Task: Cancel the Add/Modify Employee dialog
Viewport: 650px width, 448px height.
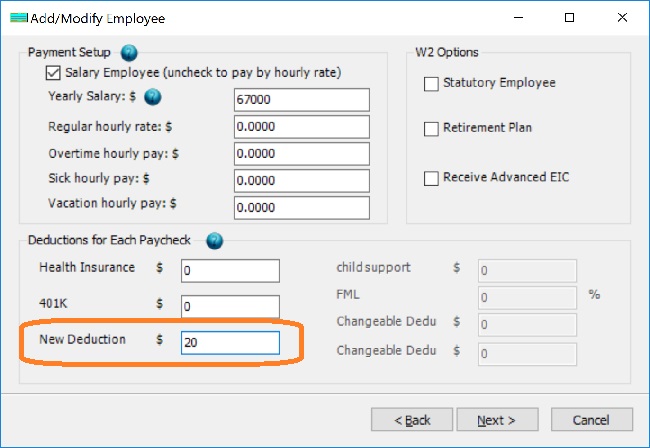Action: 591,420
